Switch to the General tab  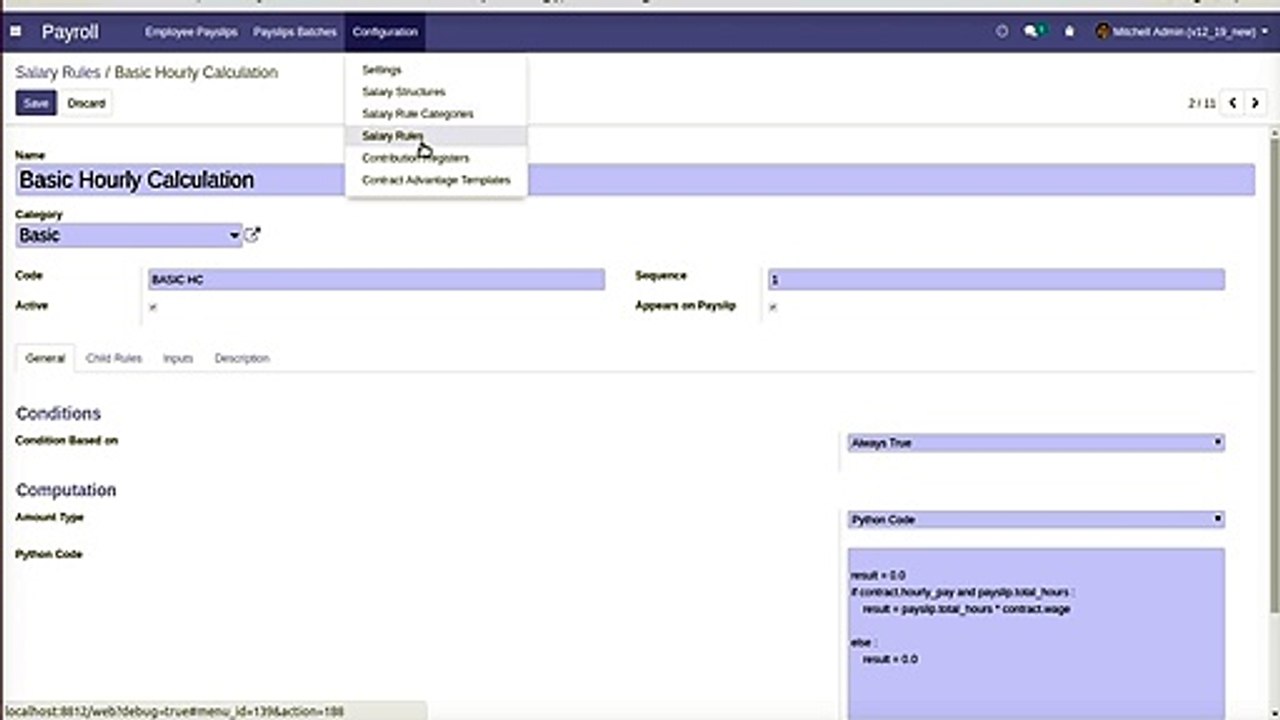[x=45, y=358]
